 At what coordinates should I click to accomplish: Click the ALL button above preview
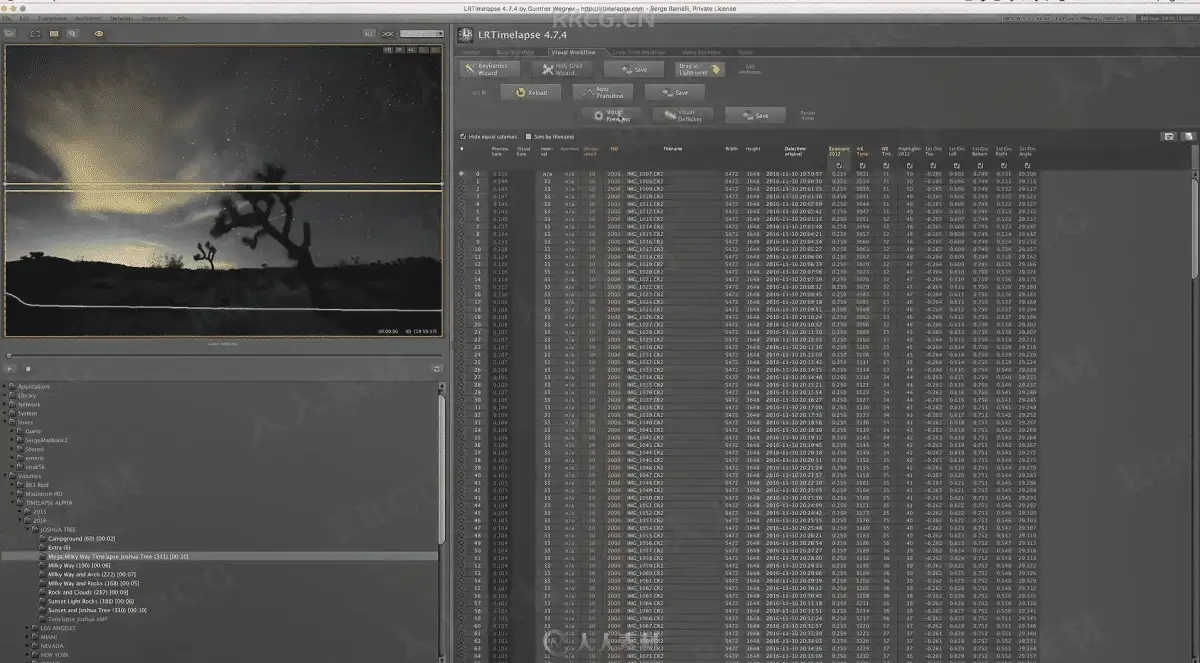[369, 34]
